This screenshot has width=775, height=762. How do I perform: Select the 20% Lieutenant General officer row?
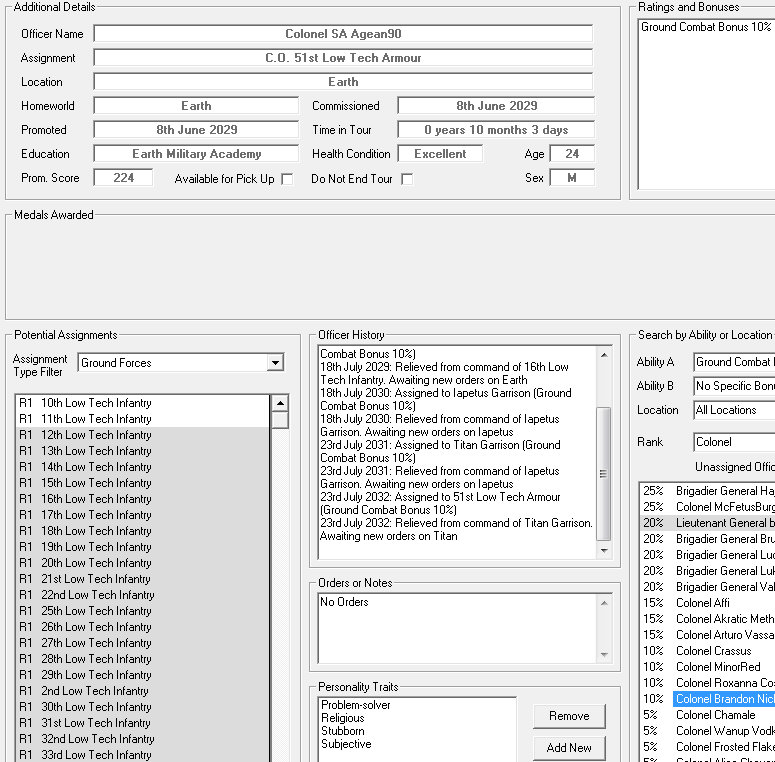(x=708, y=523)
